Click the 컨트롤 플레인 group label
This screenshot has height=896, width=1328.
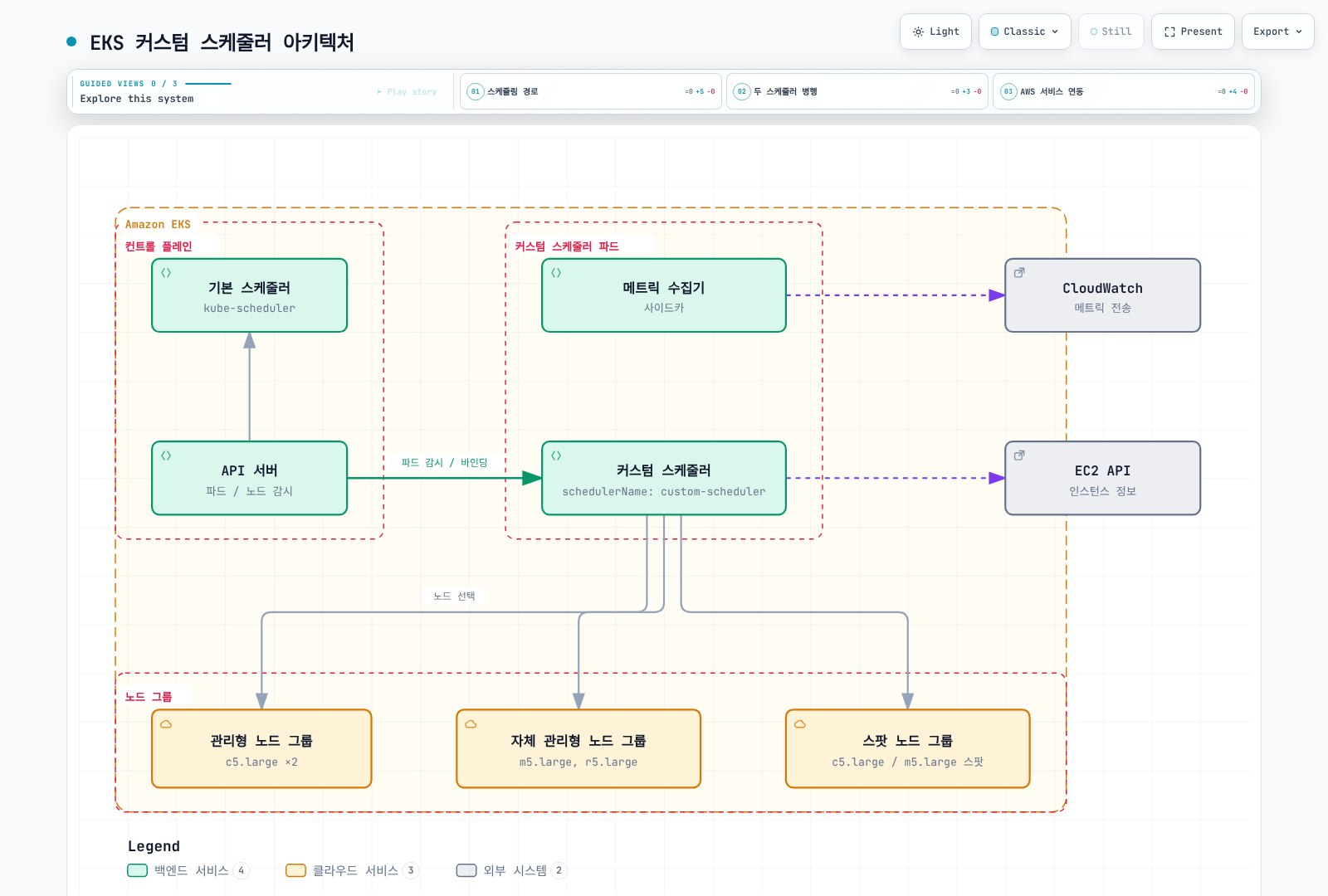click(158, 246)
